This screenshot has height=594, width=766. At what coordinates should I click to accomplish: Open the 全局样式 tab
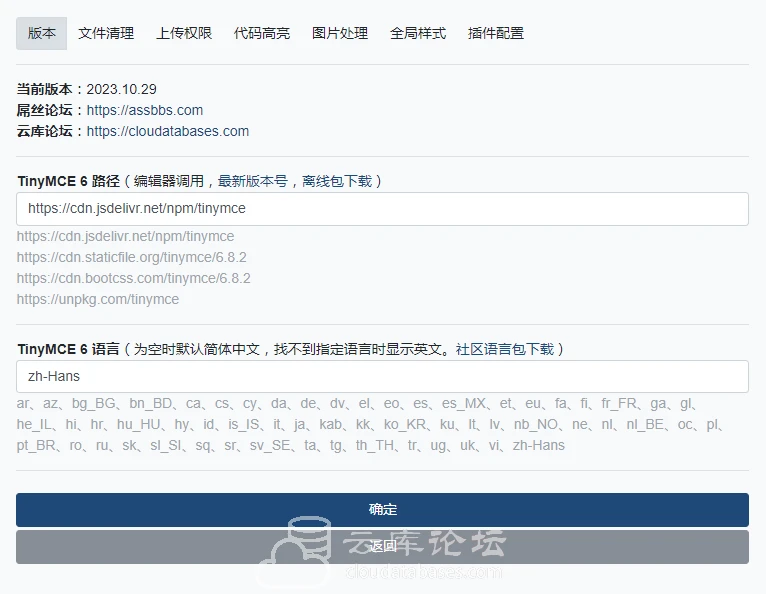pyautogui.click(x=418, y=33)
